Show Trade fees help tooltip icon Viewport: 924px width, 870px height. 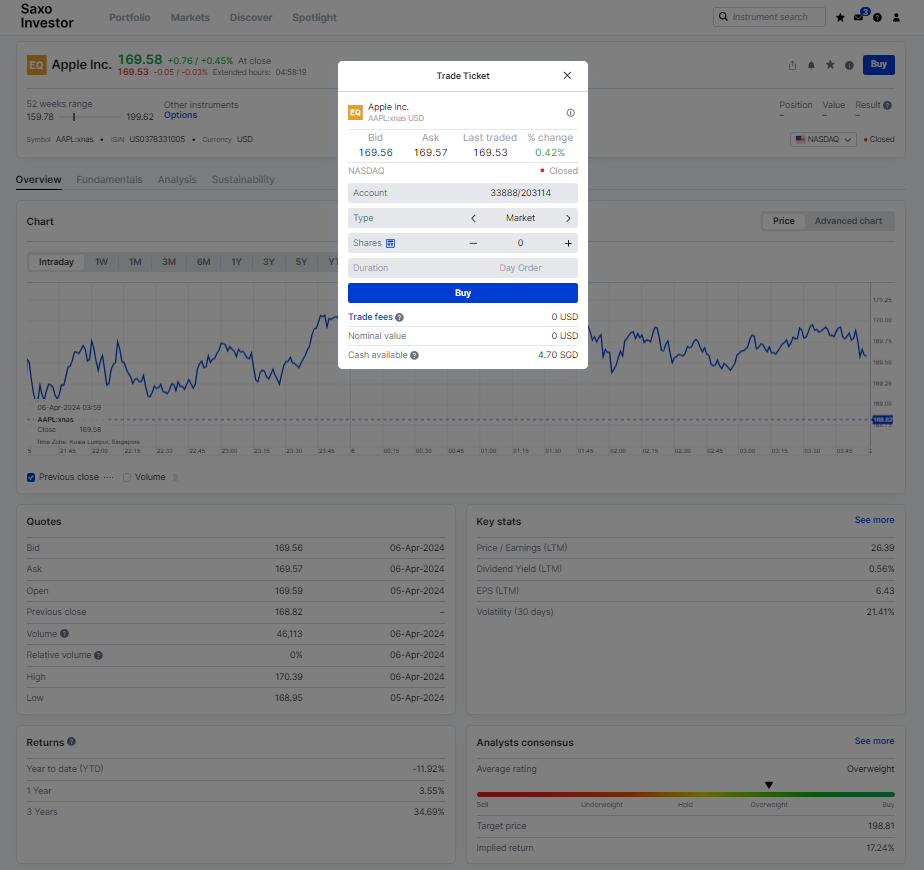pyautogui.click(x=400, y=317)
